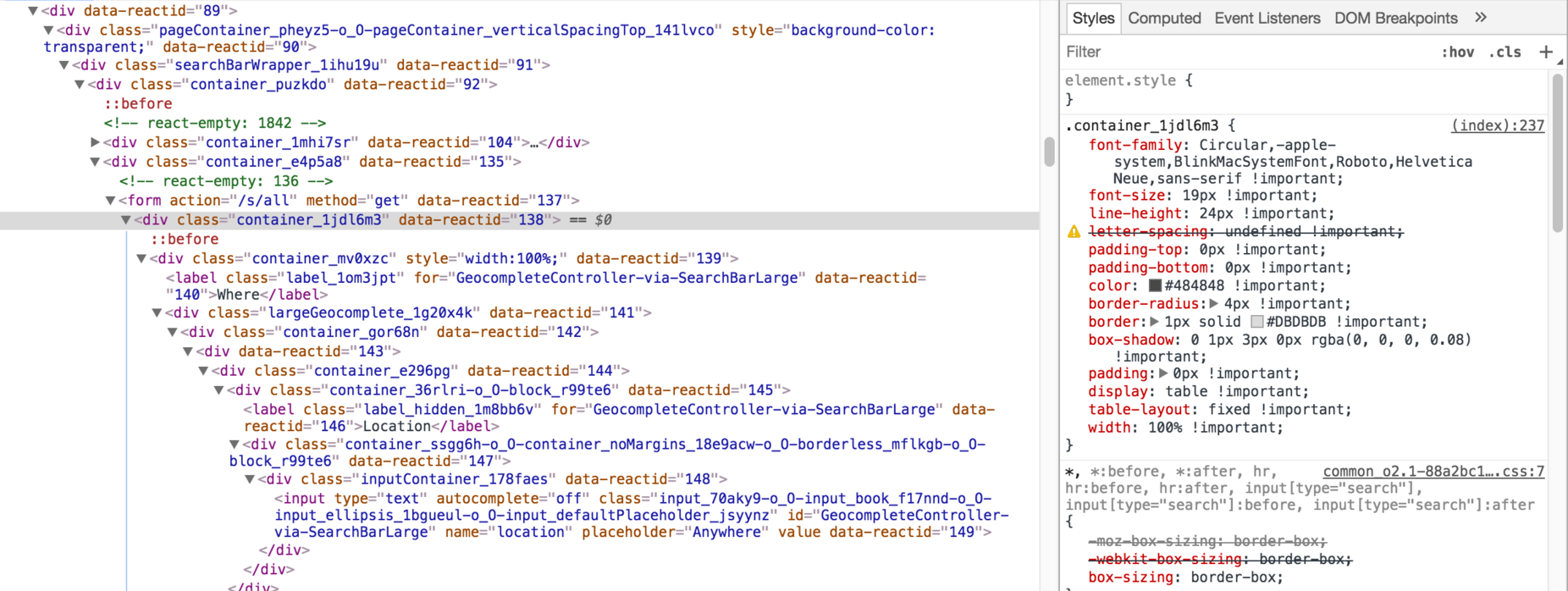Open the common_o2.1-88a2bc1 css:7 source link
The height and width of the screenshot is (591, 1568).
coord(1433,471)
